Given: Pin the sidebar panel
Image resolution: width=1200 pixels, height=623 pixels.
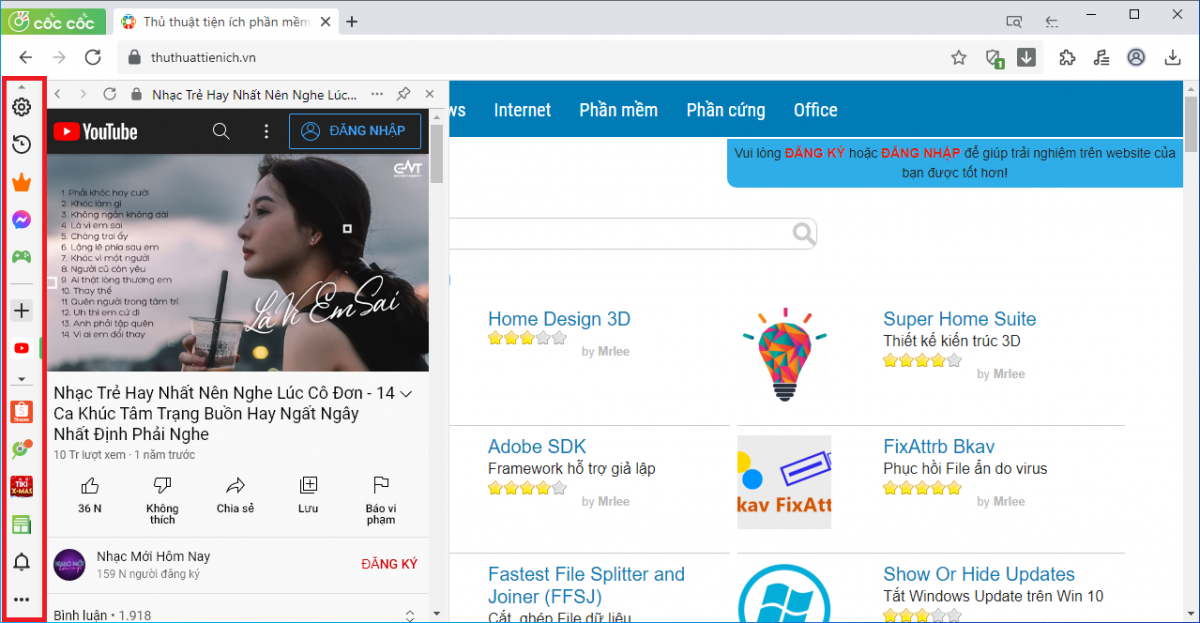Looking at the screenshot, I should pyautogui.click(x=403, y=94).
